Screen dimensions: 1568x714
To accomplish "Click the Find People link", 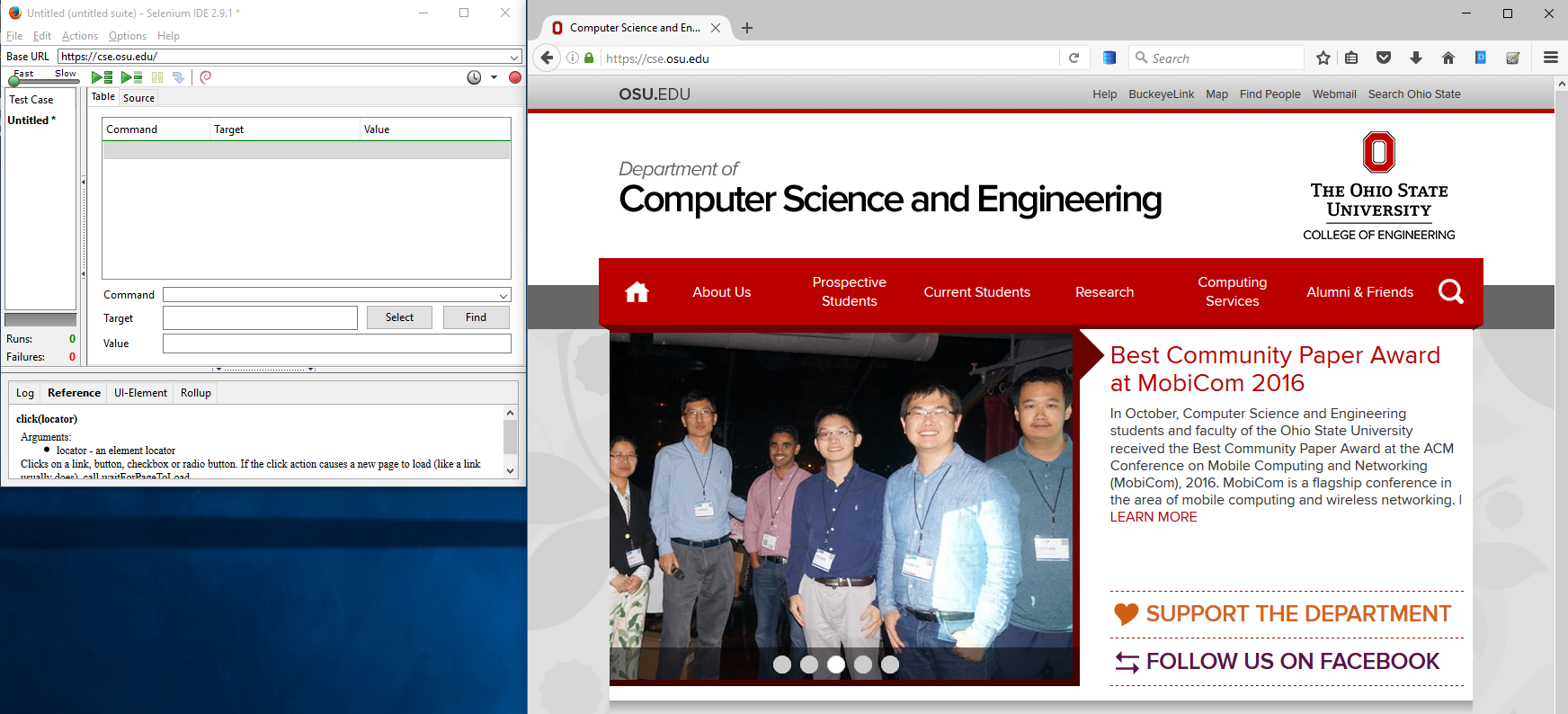I will click(1270, 94).
